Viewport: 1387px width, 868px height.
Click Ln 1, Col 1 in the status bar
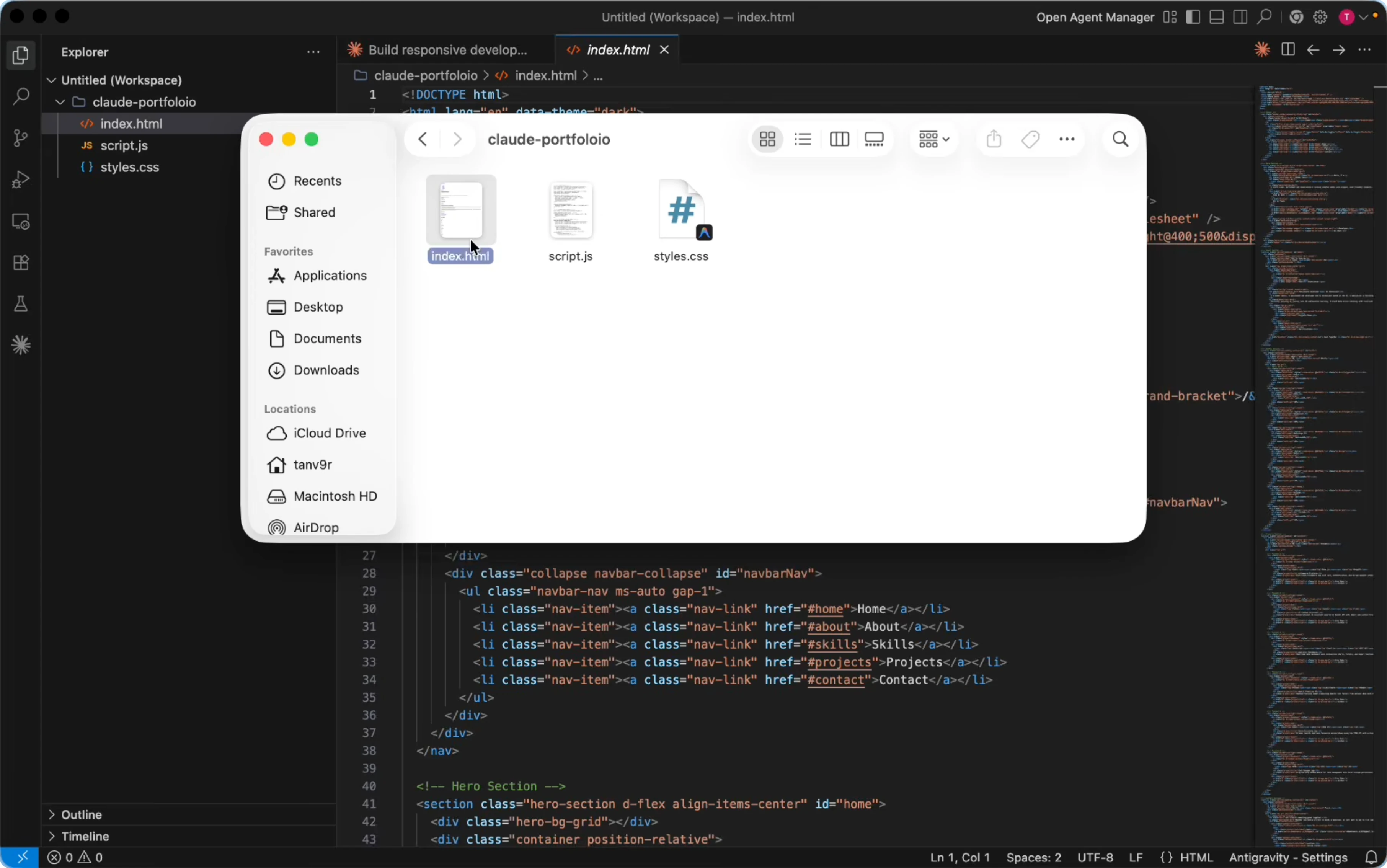pos(960,858)
